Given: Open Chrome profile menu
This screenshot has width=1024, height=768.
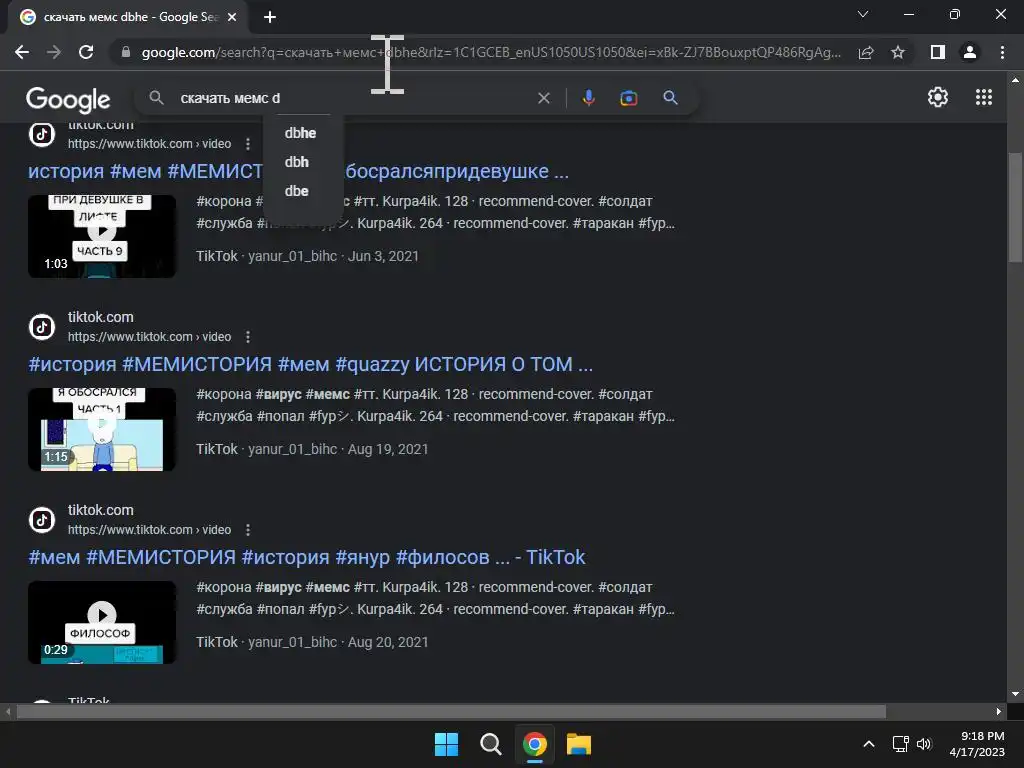Looking at the screenshot, I should coord(970,52).
